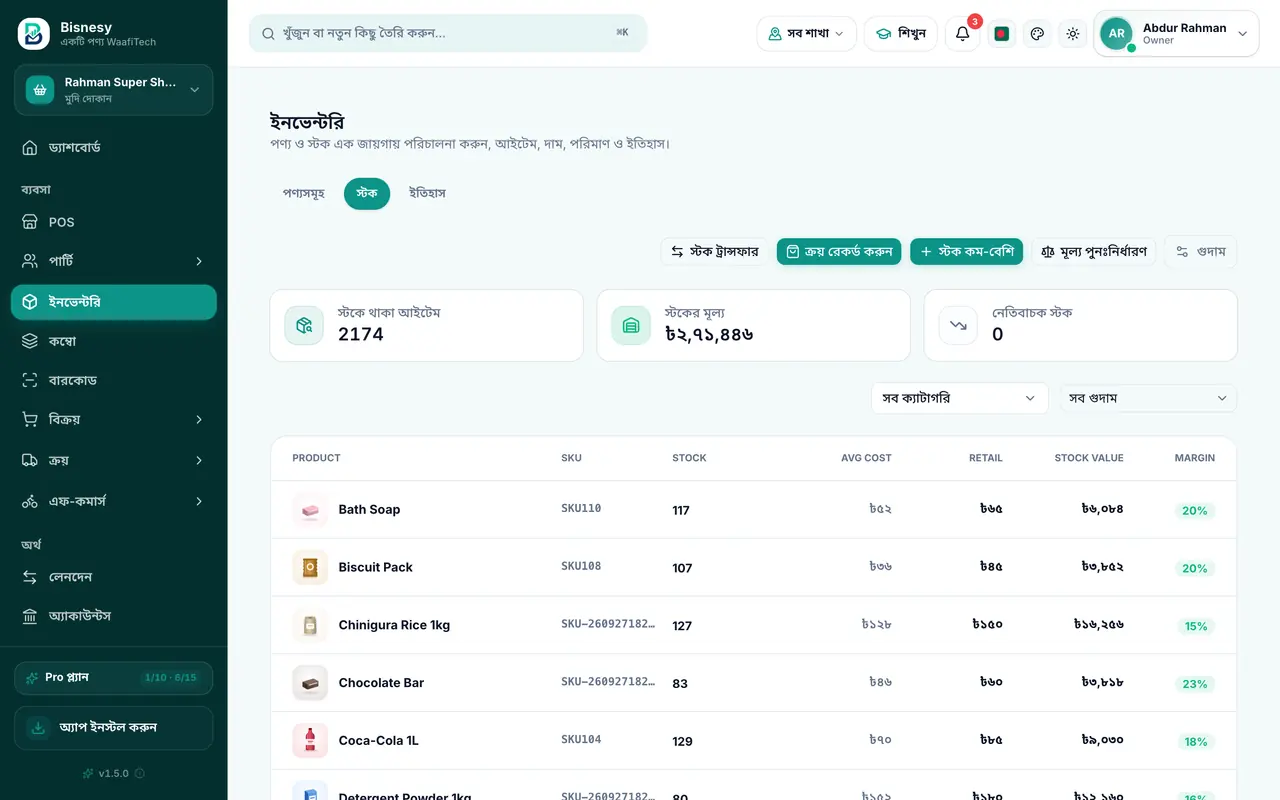Click the মূল্য পুনঃনির্ধারণ button
The image size is (1280, 800).
(1094, 252)
